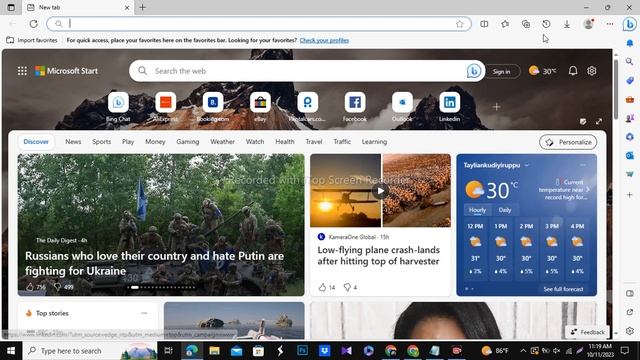
Task: Show hidden system tray icons
Action: click(x=523, y=351)
